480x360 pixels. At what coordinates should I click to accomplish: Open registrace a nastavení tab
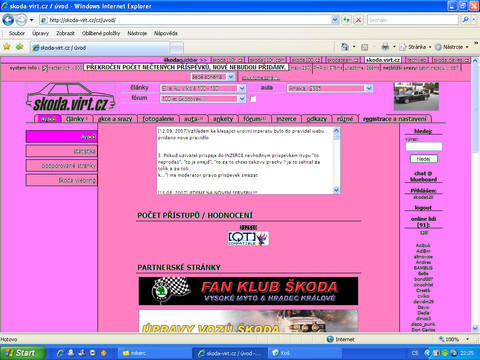pos(395,119)
